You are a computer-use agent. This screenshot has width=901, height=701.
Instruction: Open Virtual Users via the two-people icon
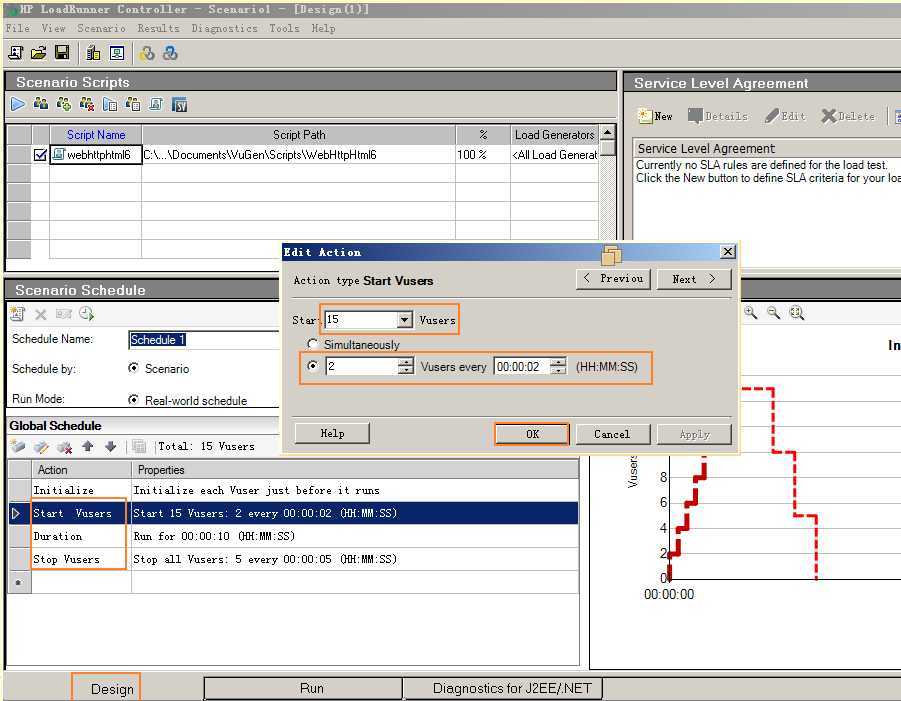(41, 104)
